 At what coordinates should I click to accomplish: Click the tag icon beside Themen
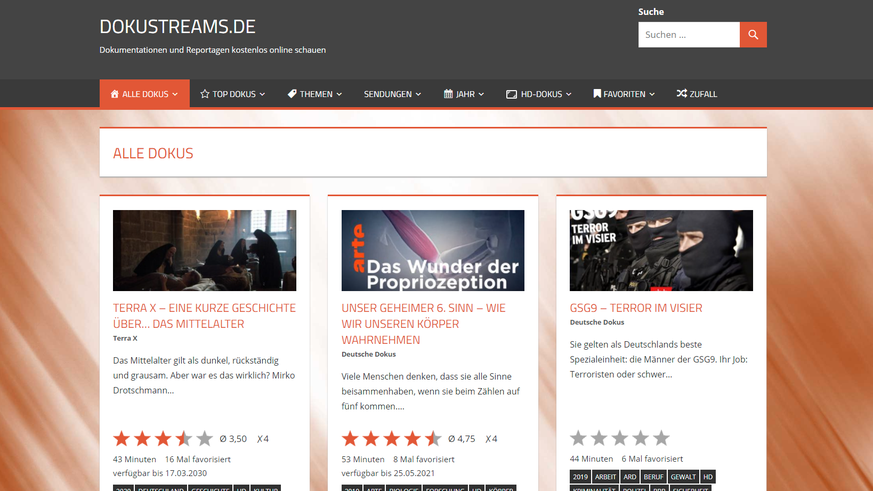point(292,94)
